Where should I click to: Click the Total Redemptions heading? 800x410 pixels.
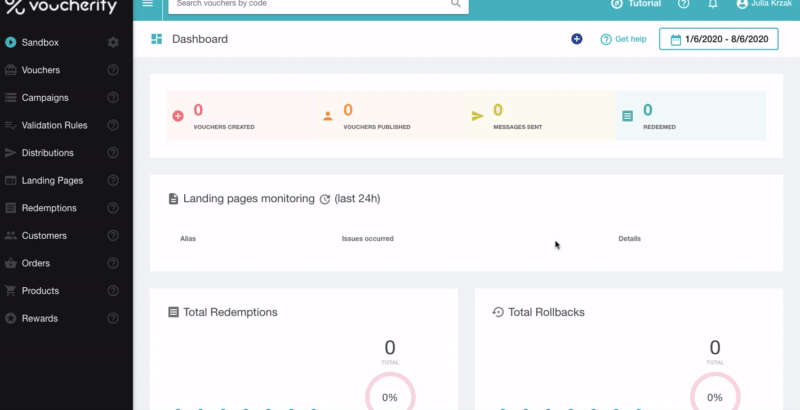tap(230, 312)
